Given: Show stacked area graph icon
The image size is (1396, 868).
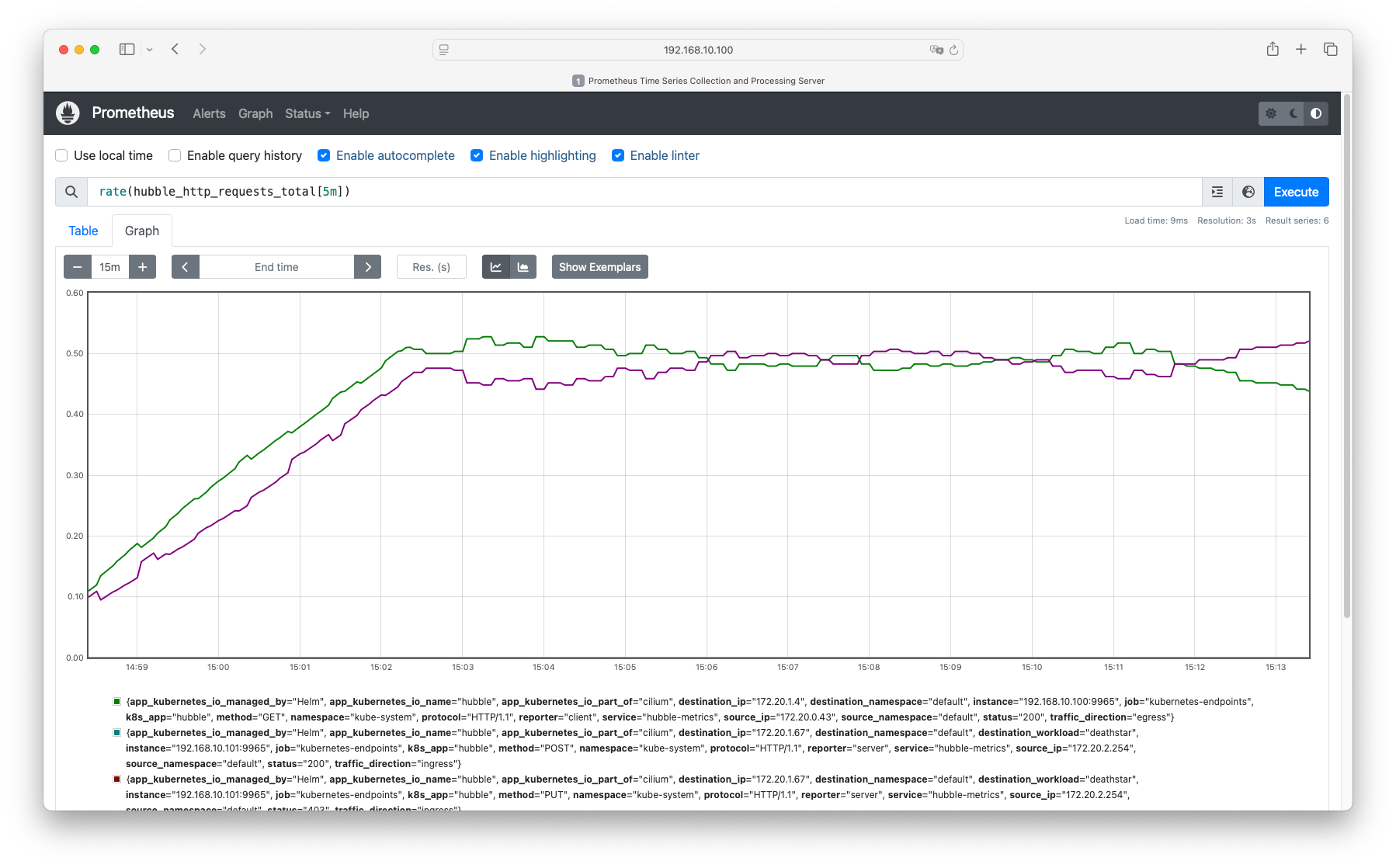Looking at the screenshot, I should pos(523,267).
